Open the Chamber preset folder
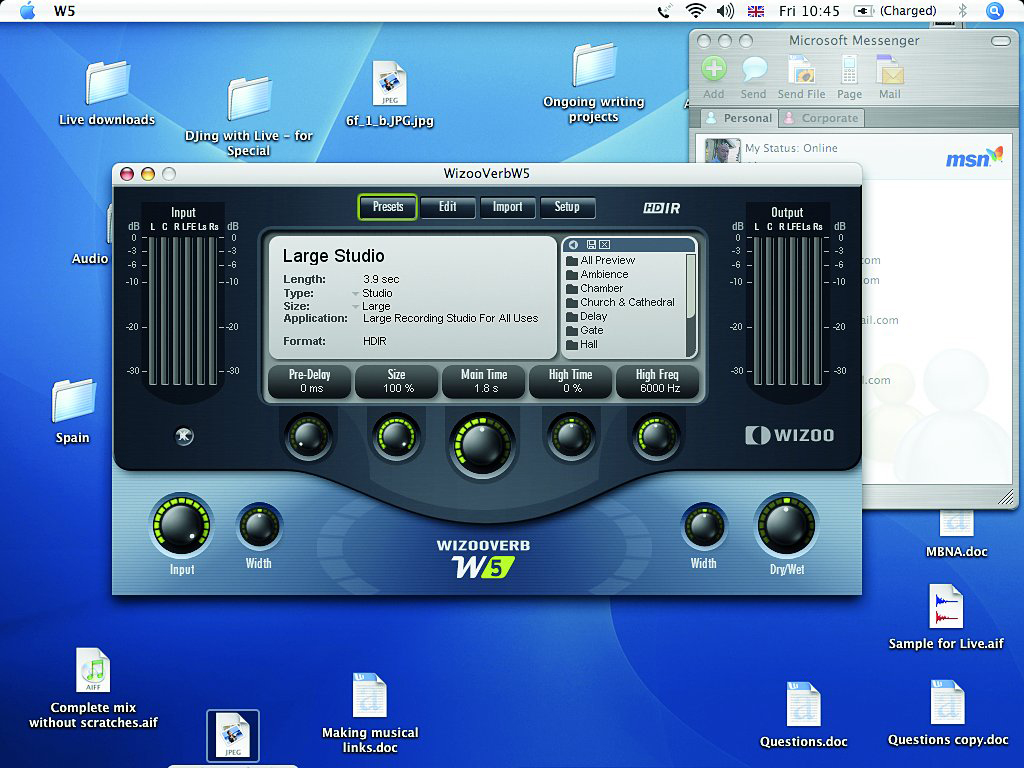Image resolution: width=1024 pixels, height=768 pixels. click(x=595, y=288)
